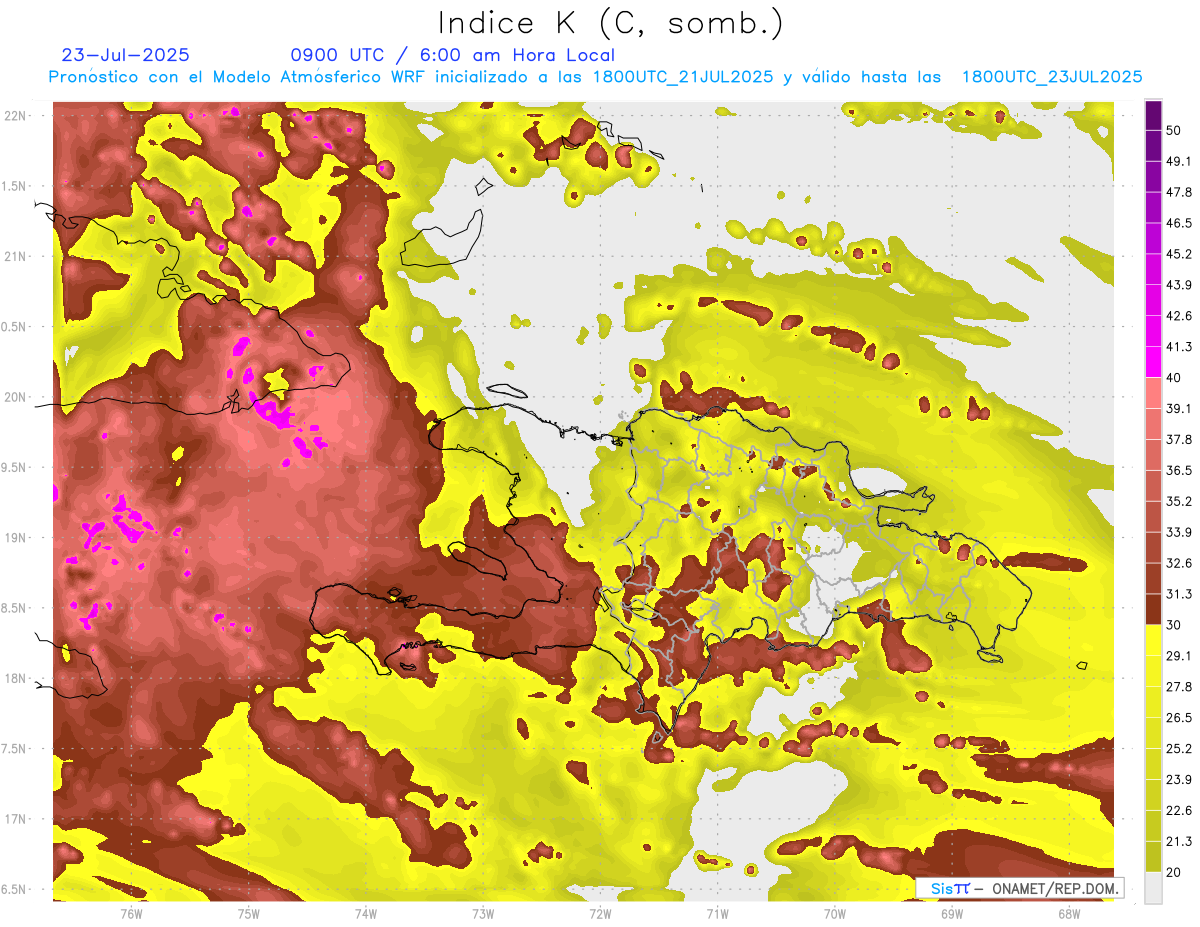Image resolution: width=1200 pixels, height=927 pixels.
Task: Click the colorbar value label 40
Action: click(1174, 378)
